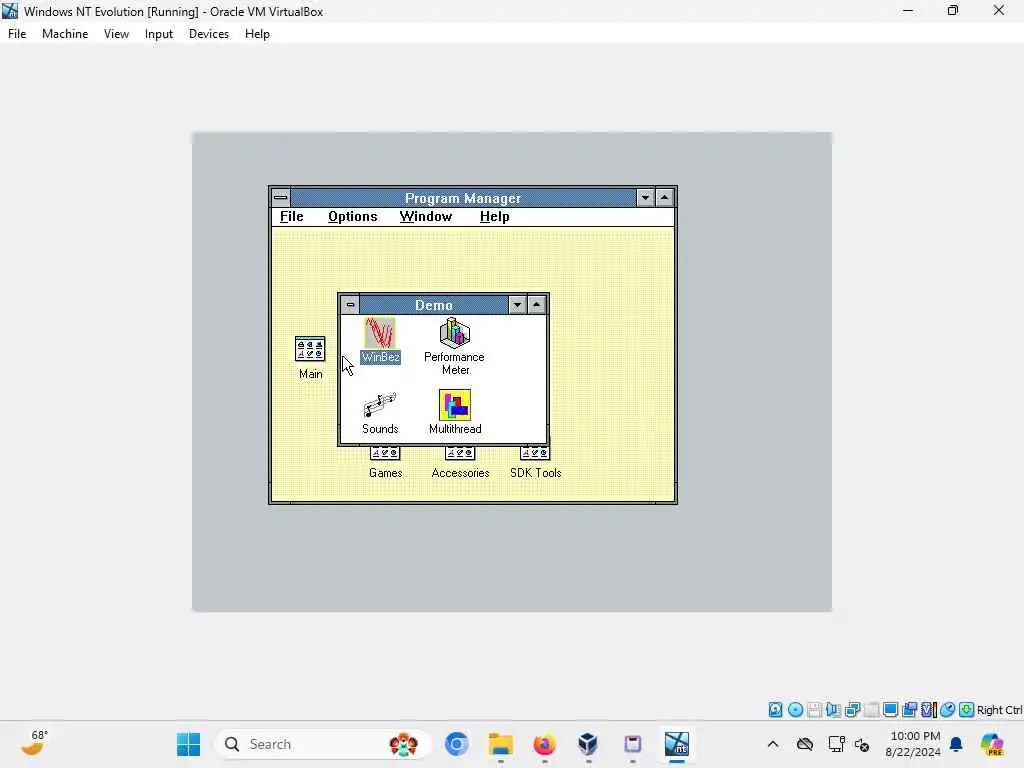Open the Windows Start menu
The width and height of the screenshot is (1024, 768).
click(189, 744)
